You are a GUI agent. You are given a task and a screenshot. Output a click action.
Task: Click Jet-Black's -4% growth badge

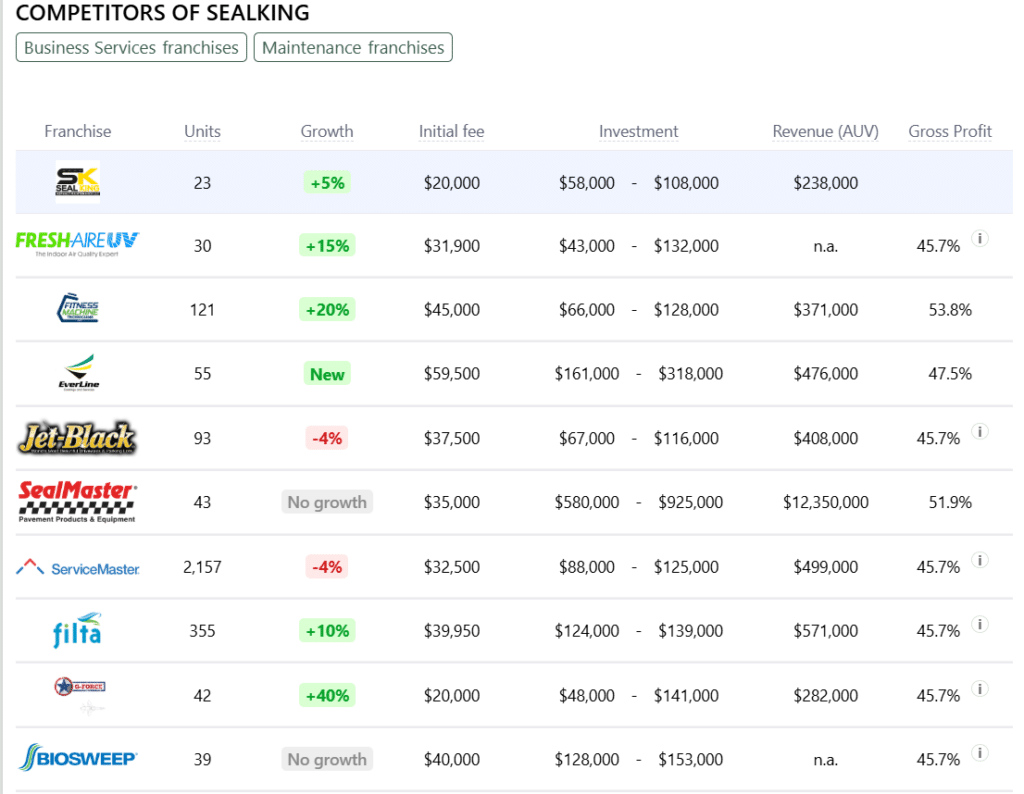327,438
